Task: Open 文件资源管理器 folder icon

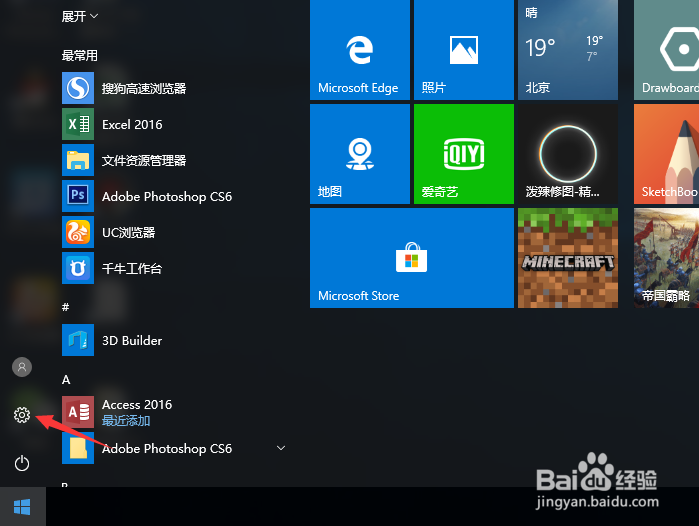Action: click(78, 160)
